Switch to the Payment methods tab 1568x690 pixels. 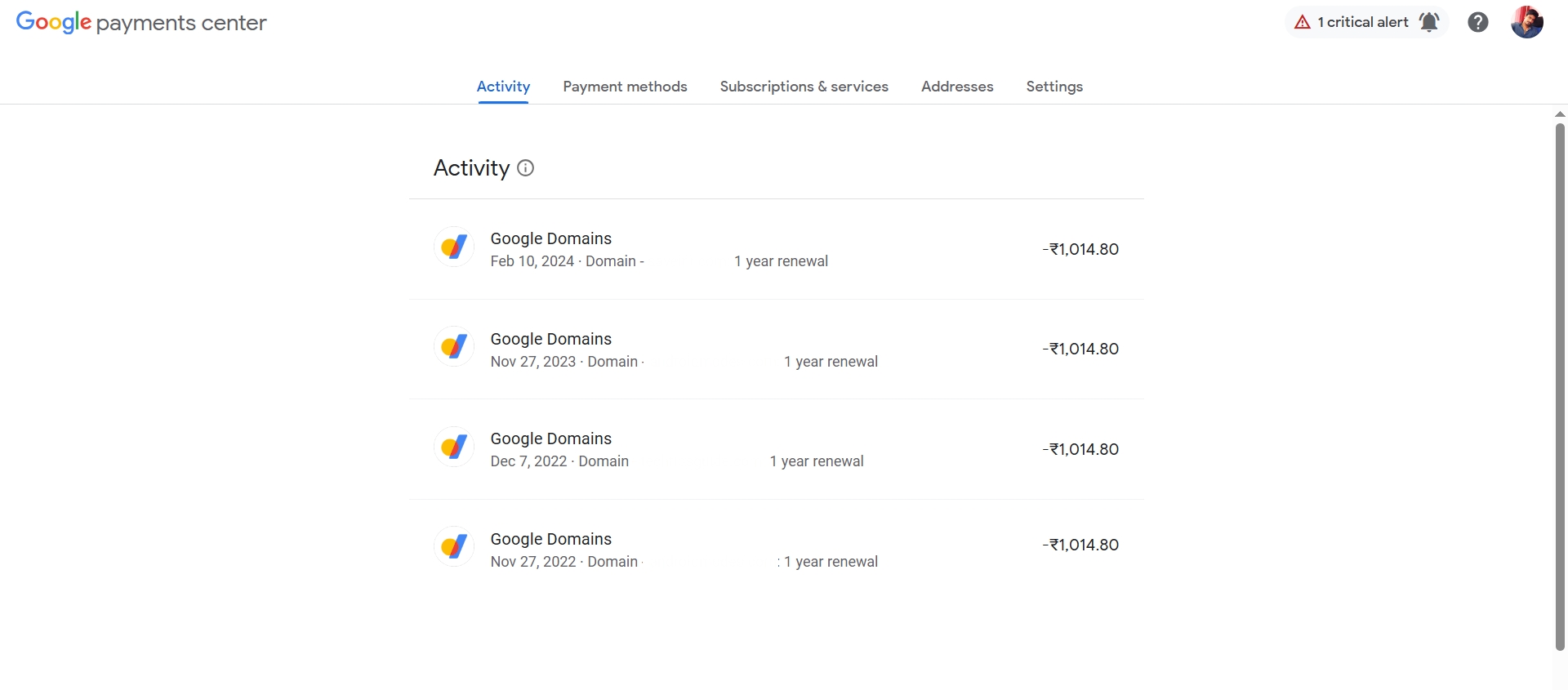coord(625,87)
